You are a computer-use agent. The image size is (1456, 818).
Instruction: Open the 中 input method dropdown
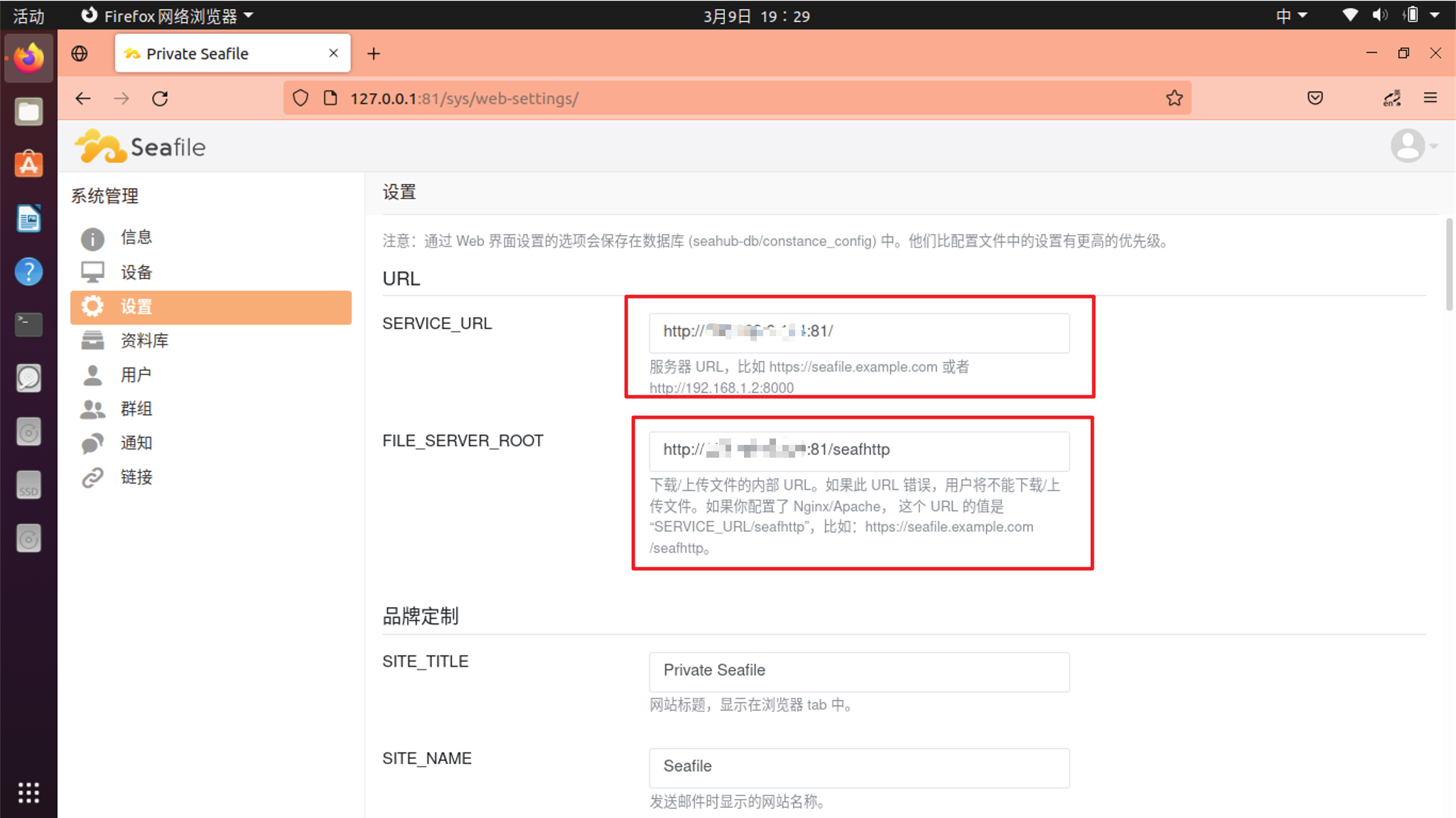click(1290, 15)
